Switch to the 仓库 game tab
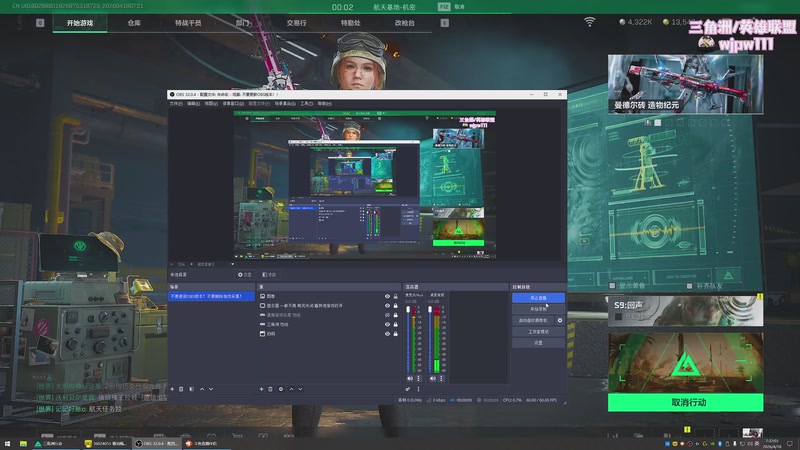Image resolution: width=800 pixels, height=450 pixels. 134,23
